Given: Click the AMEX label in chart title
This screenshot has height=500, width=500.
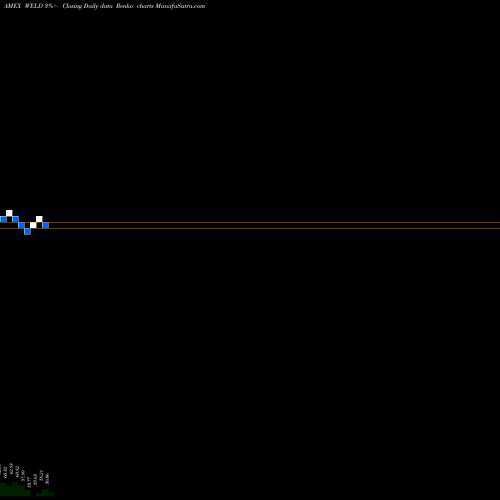Looking at the screenshot, I should (12, 6).
